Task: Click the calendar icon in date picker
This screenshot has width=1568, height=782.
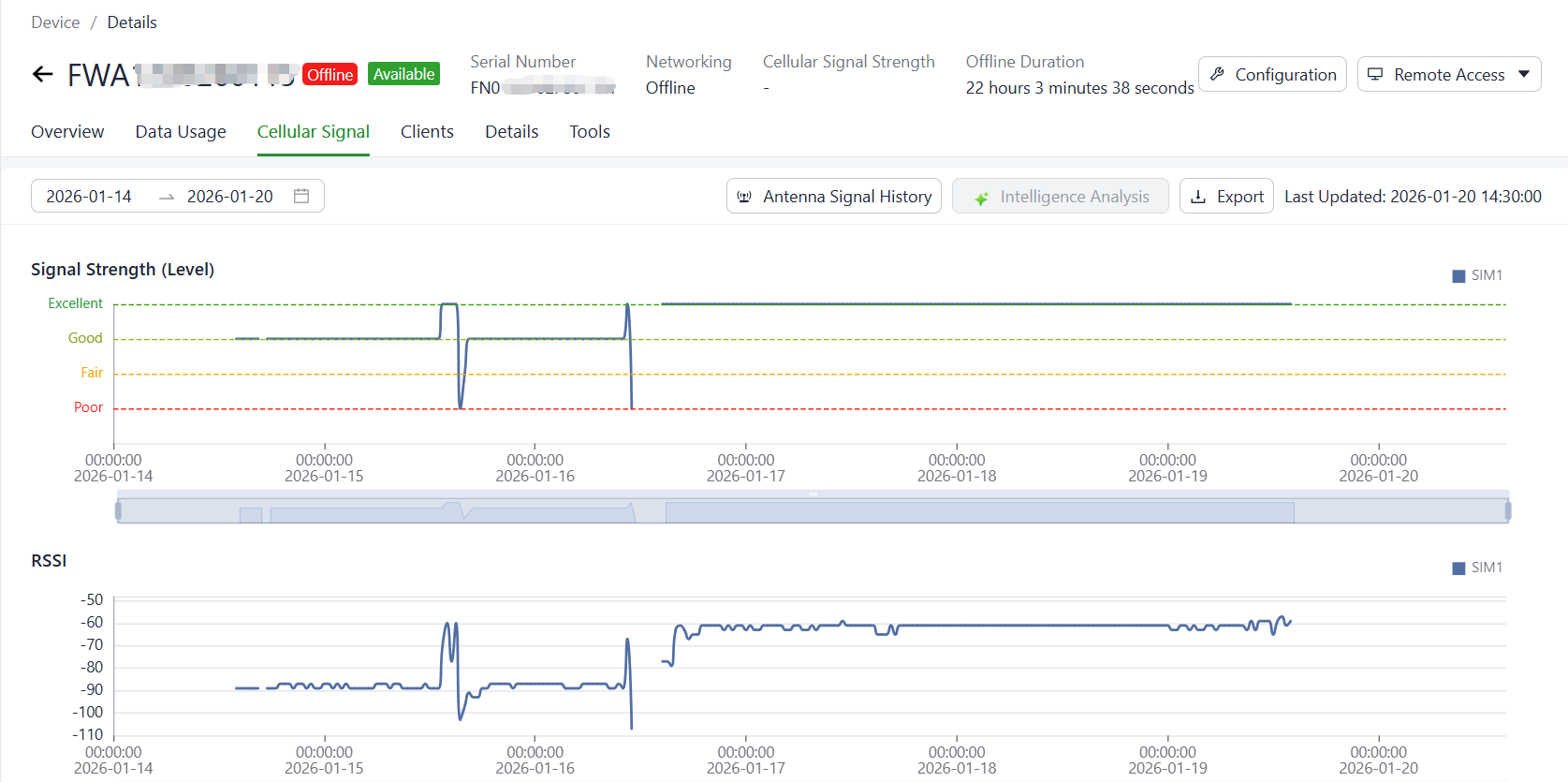Action: tap(301, 196)
